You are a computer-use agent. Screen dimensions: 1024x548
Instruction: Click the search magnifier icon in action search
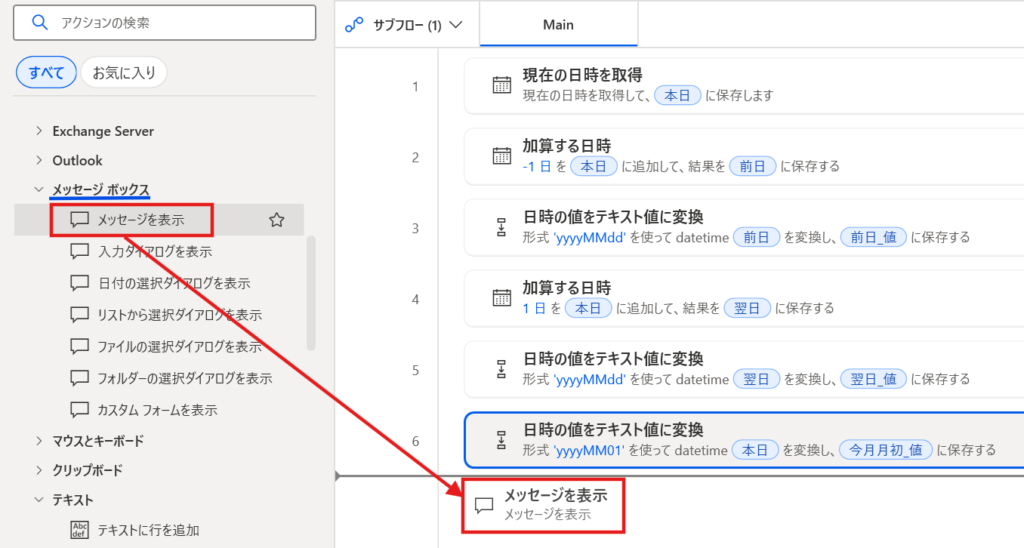tap(40, 23)
